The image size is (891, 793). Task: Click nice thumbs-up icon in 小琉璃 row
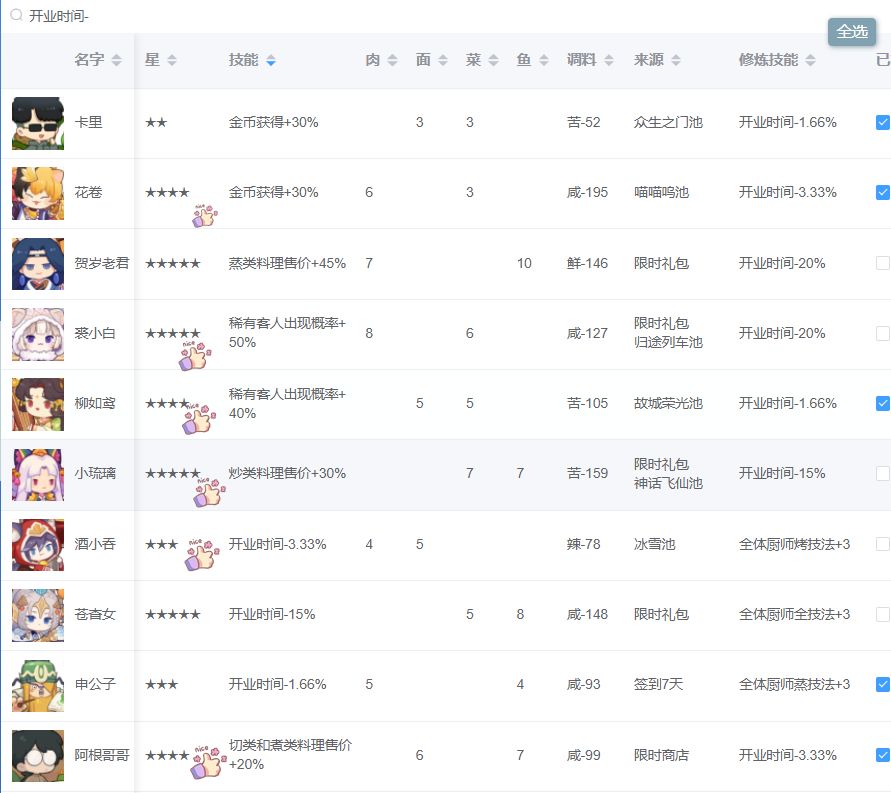tap(209, 492)
